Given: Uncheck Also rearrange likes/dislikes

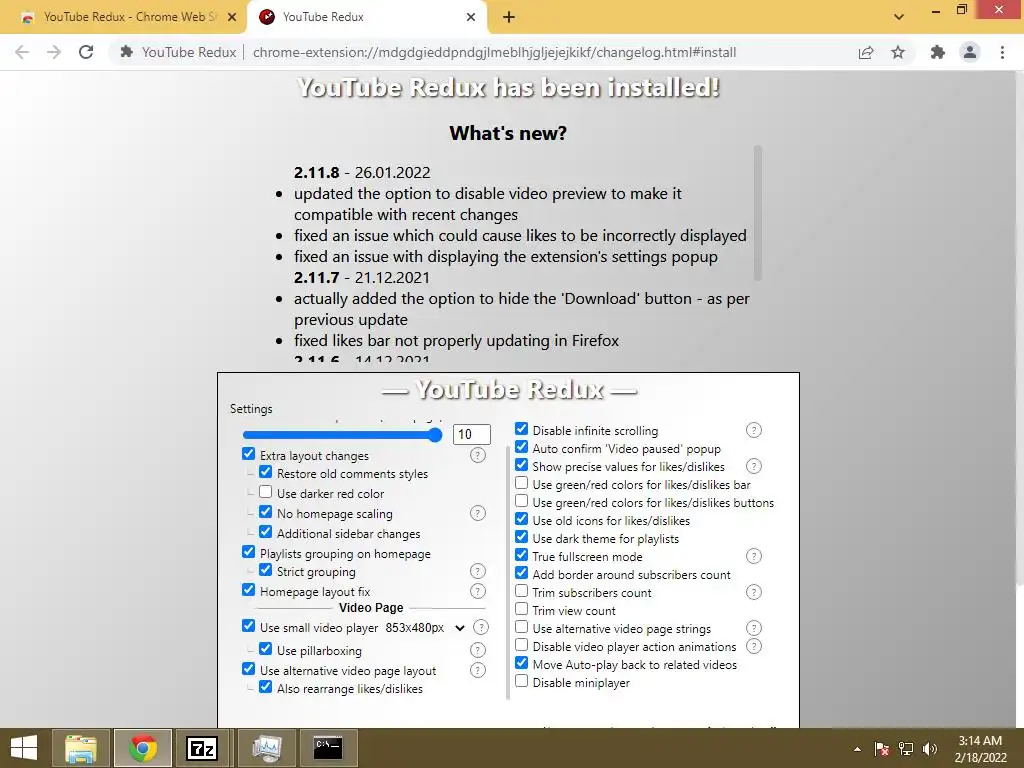Looking at the screenshot, I should pyautogui.click(x=265, y=687).
